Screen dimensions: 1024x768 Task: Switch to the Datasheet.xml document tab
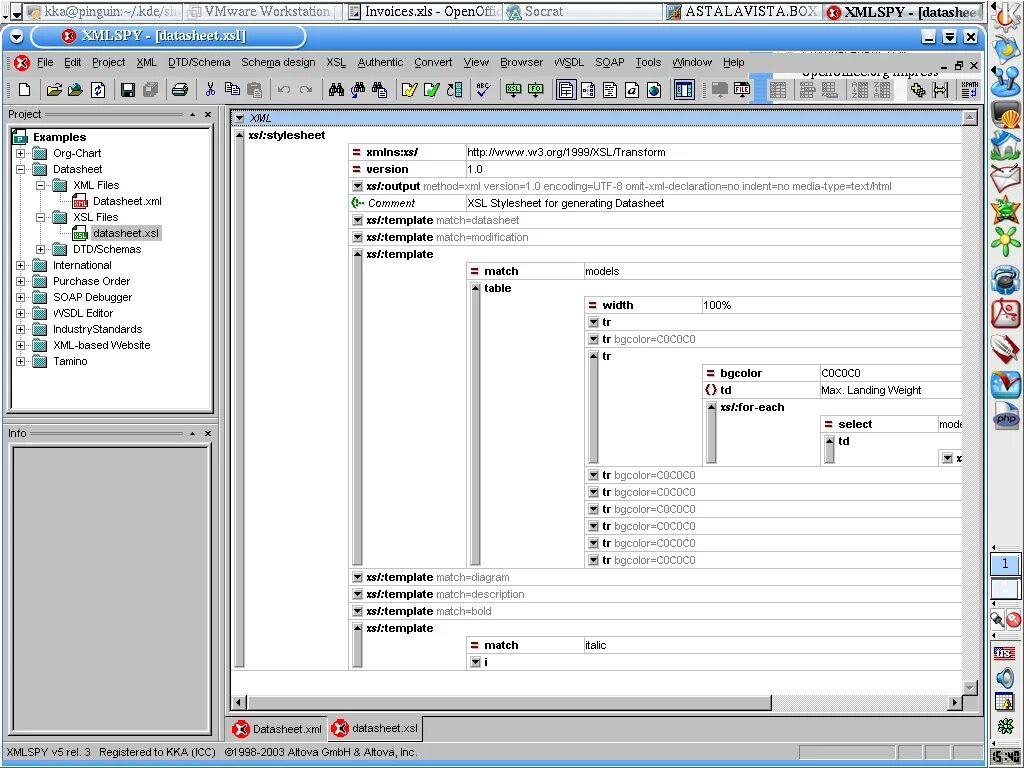point(278,729)
